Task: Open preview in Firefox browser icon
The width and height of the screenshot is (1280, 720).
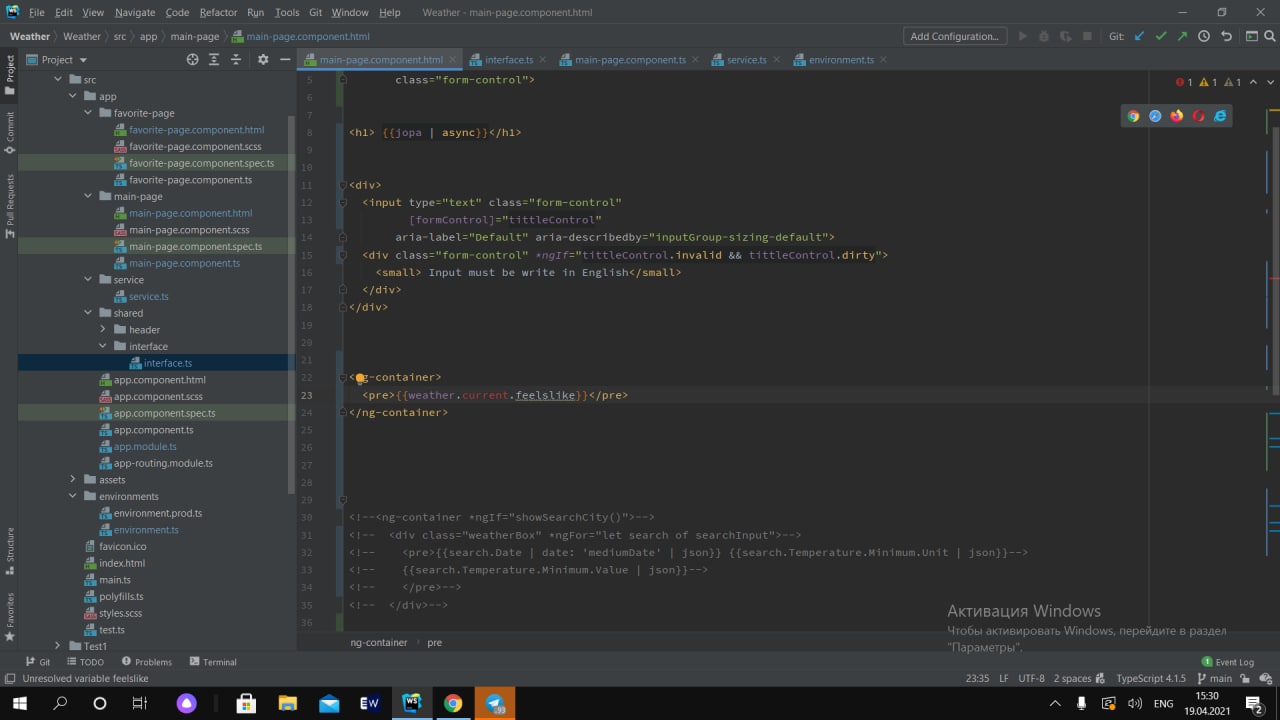Action: click(x=1176, y=116)
